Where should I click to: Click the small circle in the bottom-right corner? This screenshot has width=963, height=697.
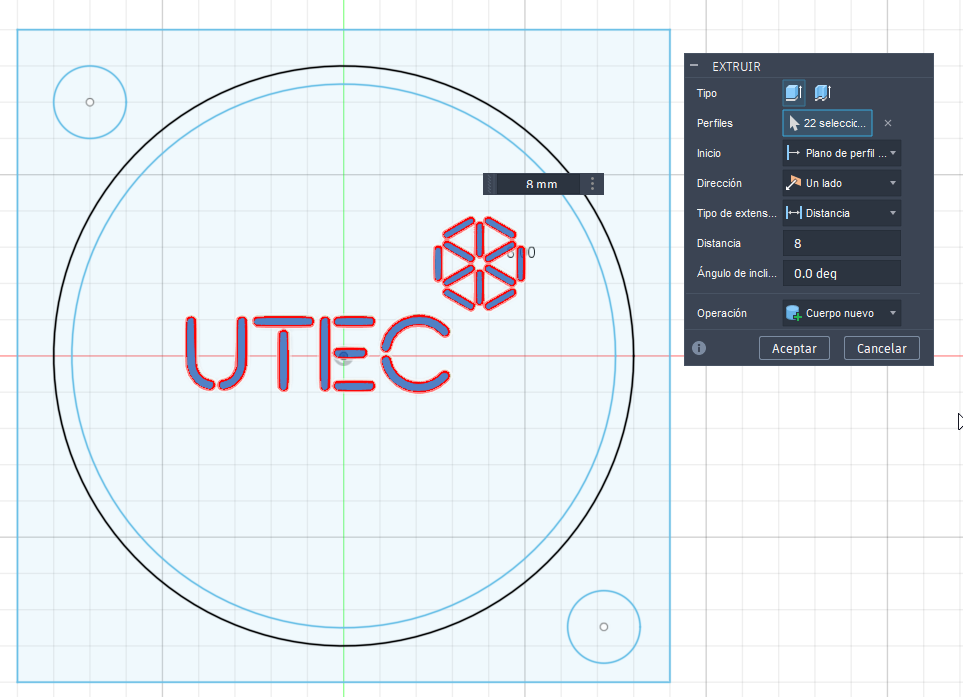click(603, 627)
